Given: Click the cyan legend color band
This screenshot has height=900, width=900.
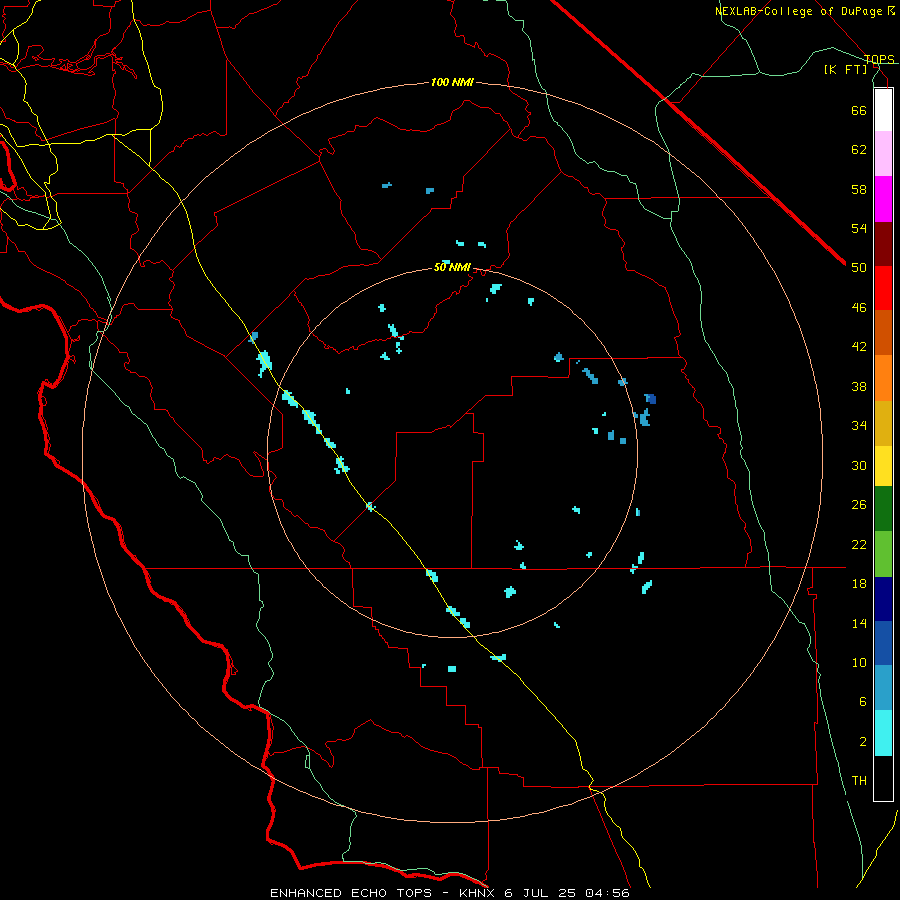Looking at the screenshot, I should (x=883, y=733).
